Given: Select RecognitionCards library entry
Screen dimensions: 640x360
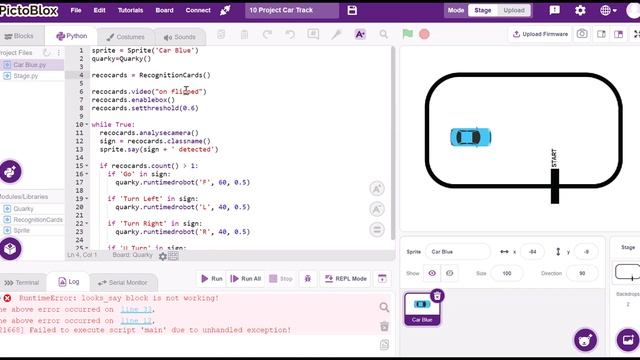Looking at the screenshot, I should pos(32,220).
